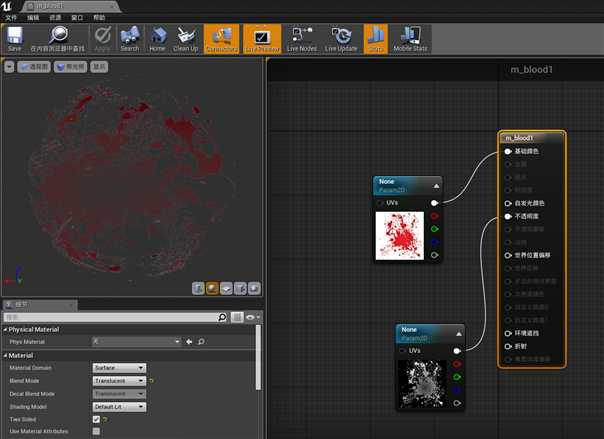Screen dimensions: 604x439
Task: Open the Blend Mode dropdown
Action: pos(119,380)
